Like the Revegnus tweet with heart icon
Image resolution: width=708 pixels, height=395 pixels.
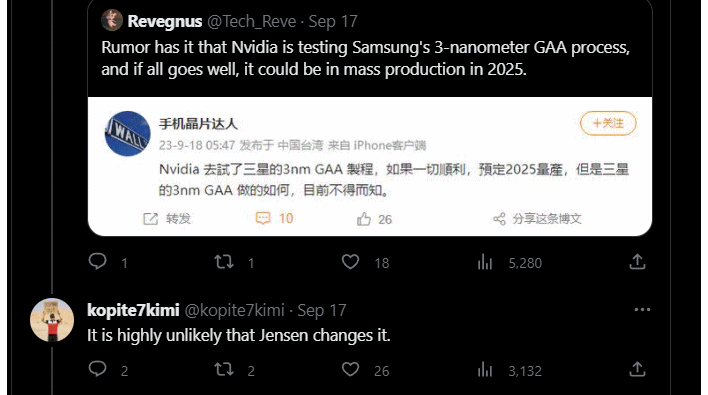pyautogui.click(x=350, y=262)
